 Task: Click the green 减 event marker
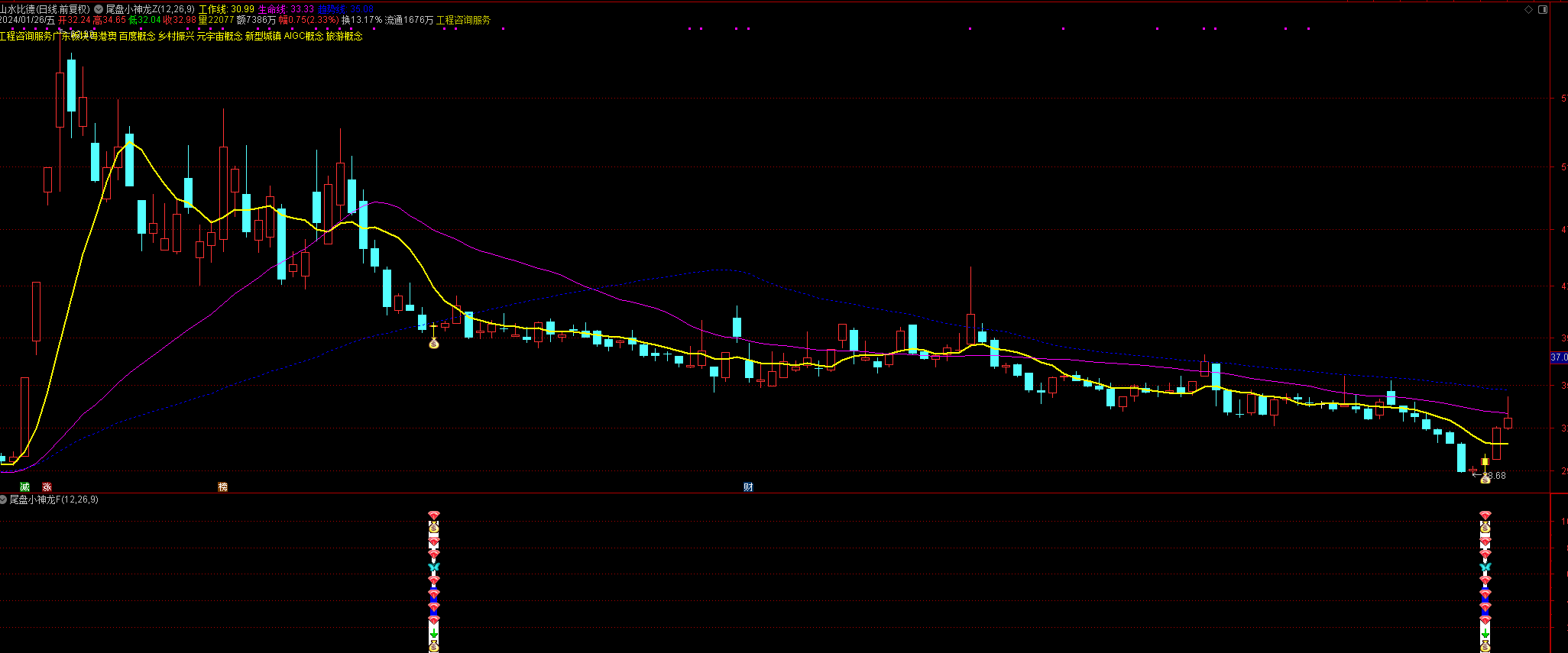(x=24, y=487)
